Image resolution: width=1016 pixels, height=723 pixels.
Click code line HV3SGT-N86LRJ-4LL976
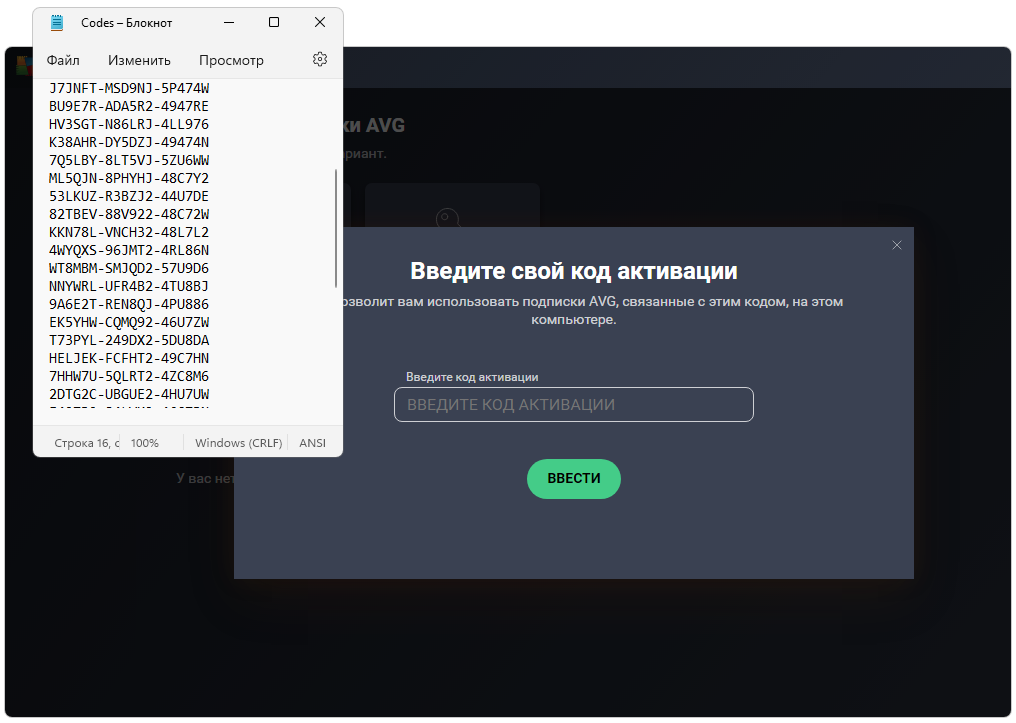pos(129,124)
